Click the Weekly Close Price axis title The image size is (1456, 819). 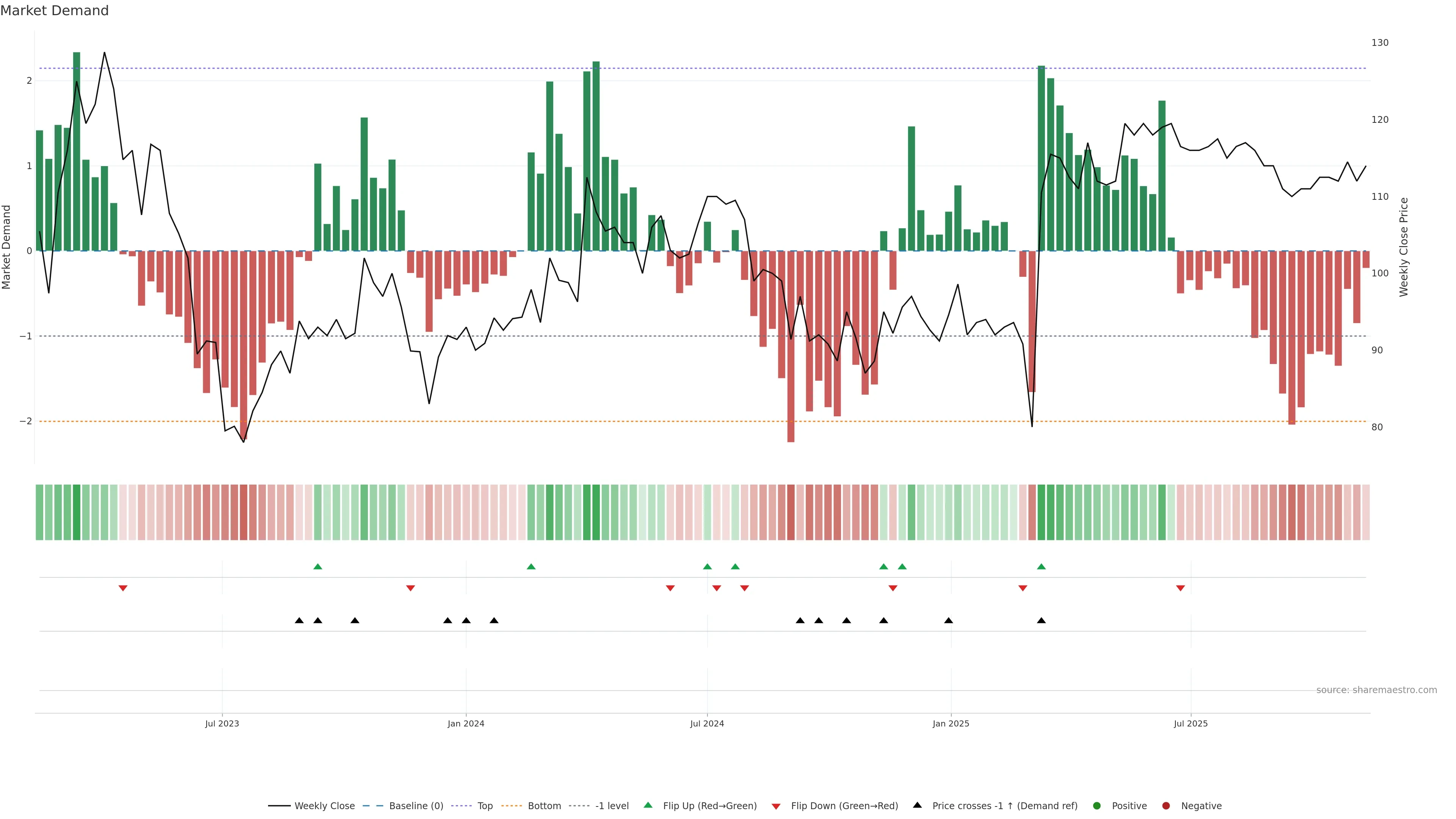click(1403, 247)
